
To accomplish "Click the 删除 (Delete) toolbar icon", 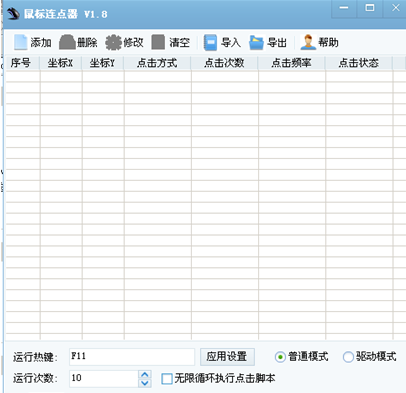I will pos(67,43).
